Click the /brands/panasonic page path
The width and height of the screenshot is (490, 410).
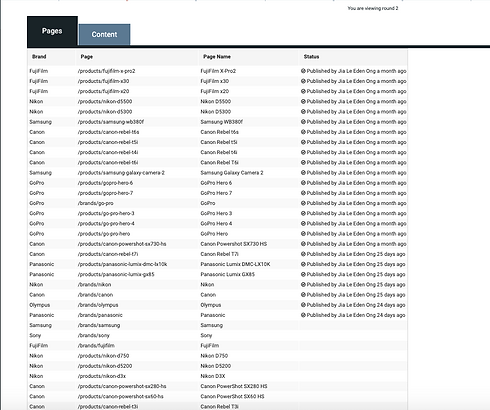click(x=100, y=315)
